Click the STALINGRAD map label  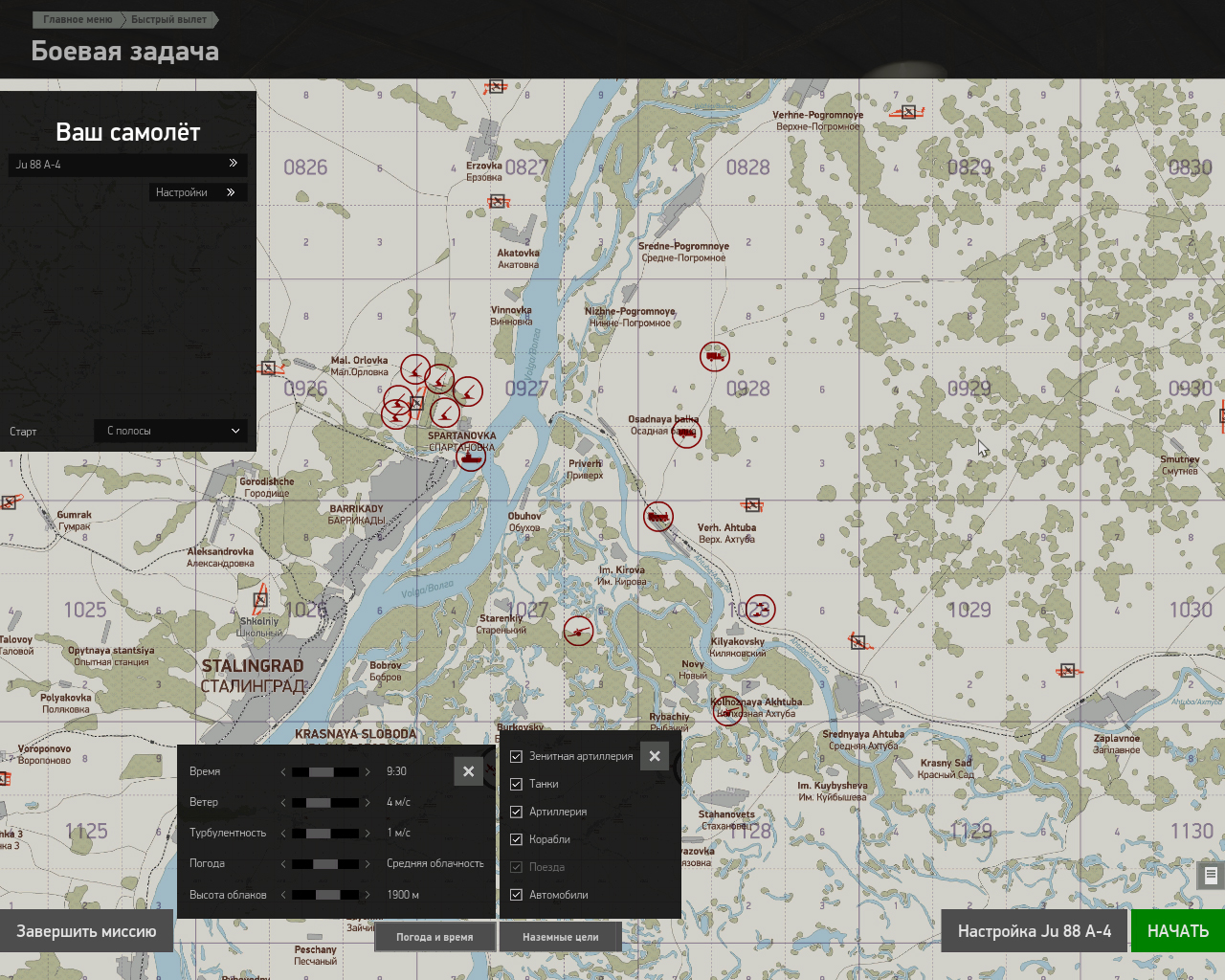tap(253, 666)
